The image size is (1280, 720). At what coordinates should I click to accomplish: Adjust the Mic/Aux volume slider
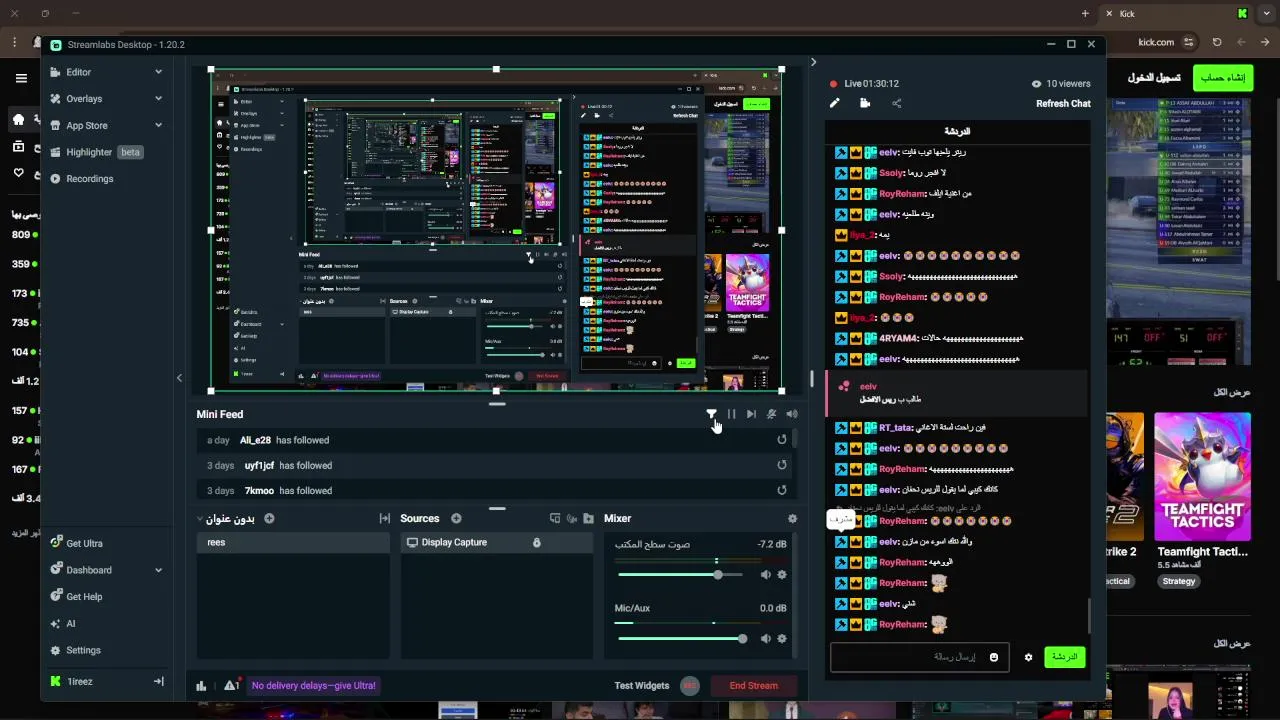pyautogui.click(x=680, y=638)
